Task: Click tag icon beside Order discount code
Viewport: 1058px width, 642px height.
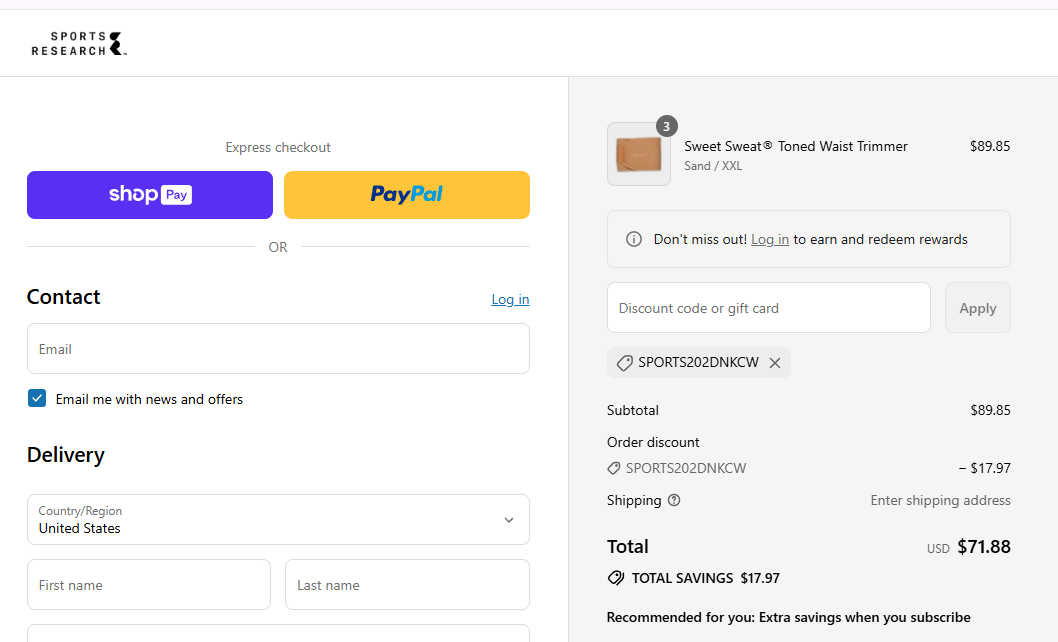Action: 614,468
